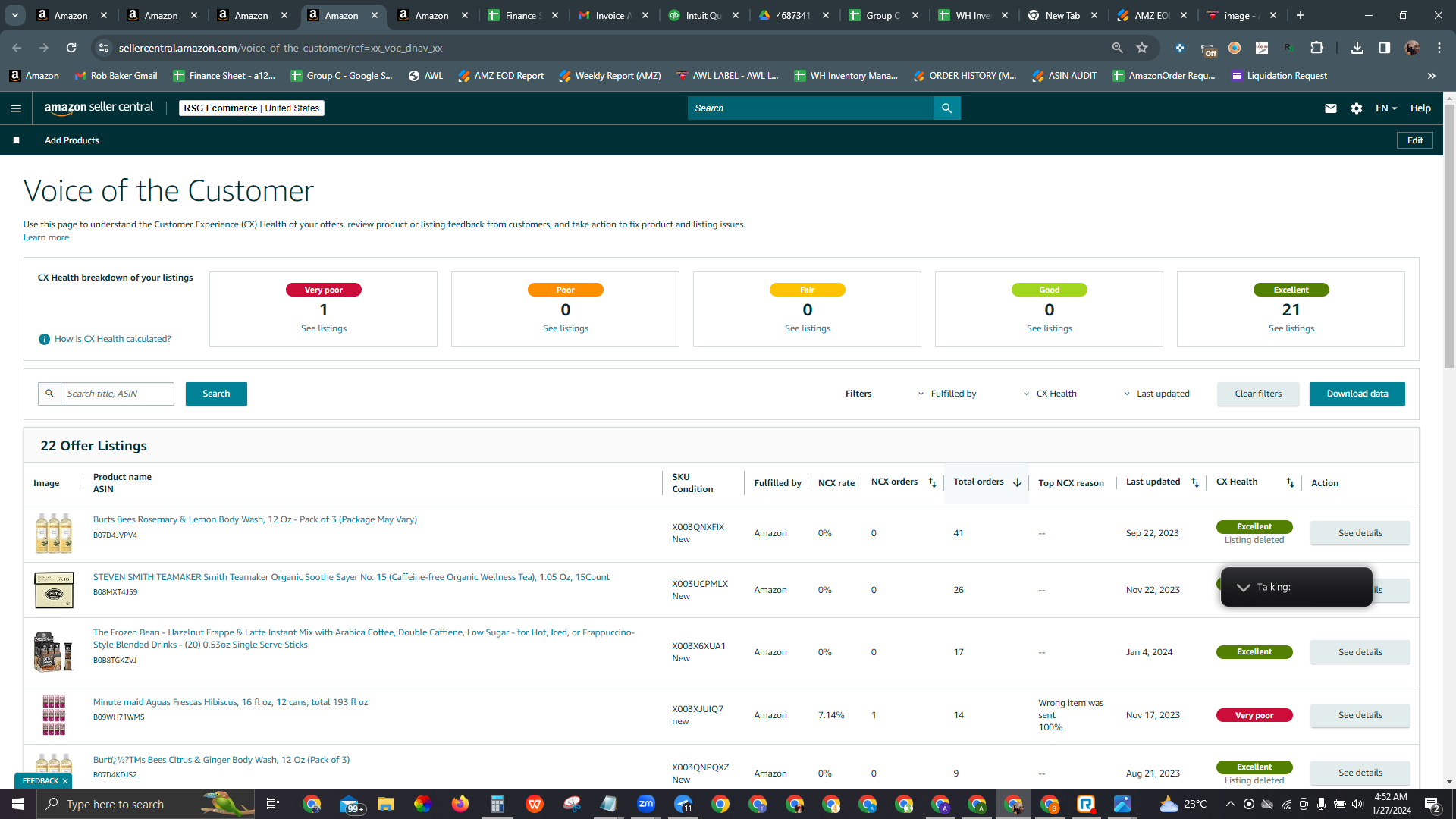Open the Learn more link
Screen dimensions: 1456x819
(x=46, y=237)
